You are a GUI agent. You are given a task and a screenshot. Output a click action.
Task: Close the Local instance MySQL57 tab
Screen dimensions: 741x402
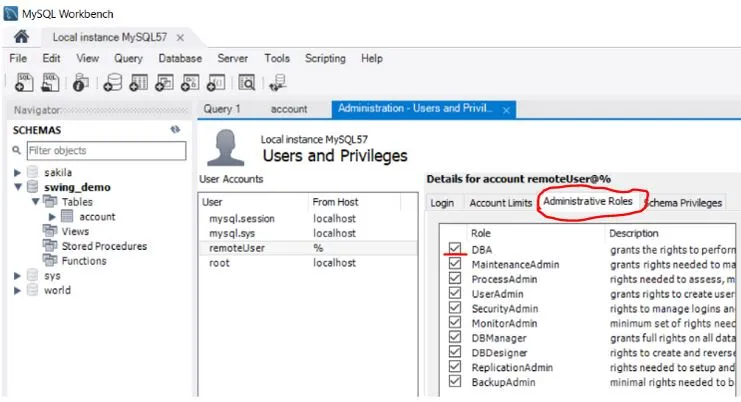(180, 37)
